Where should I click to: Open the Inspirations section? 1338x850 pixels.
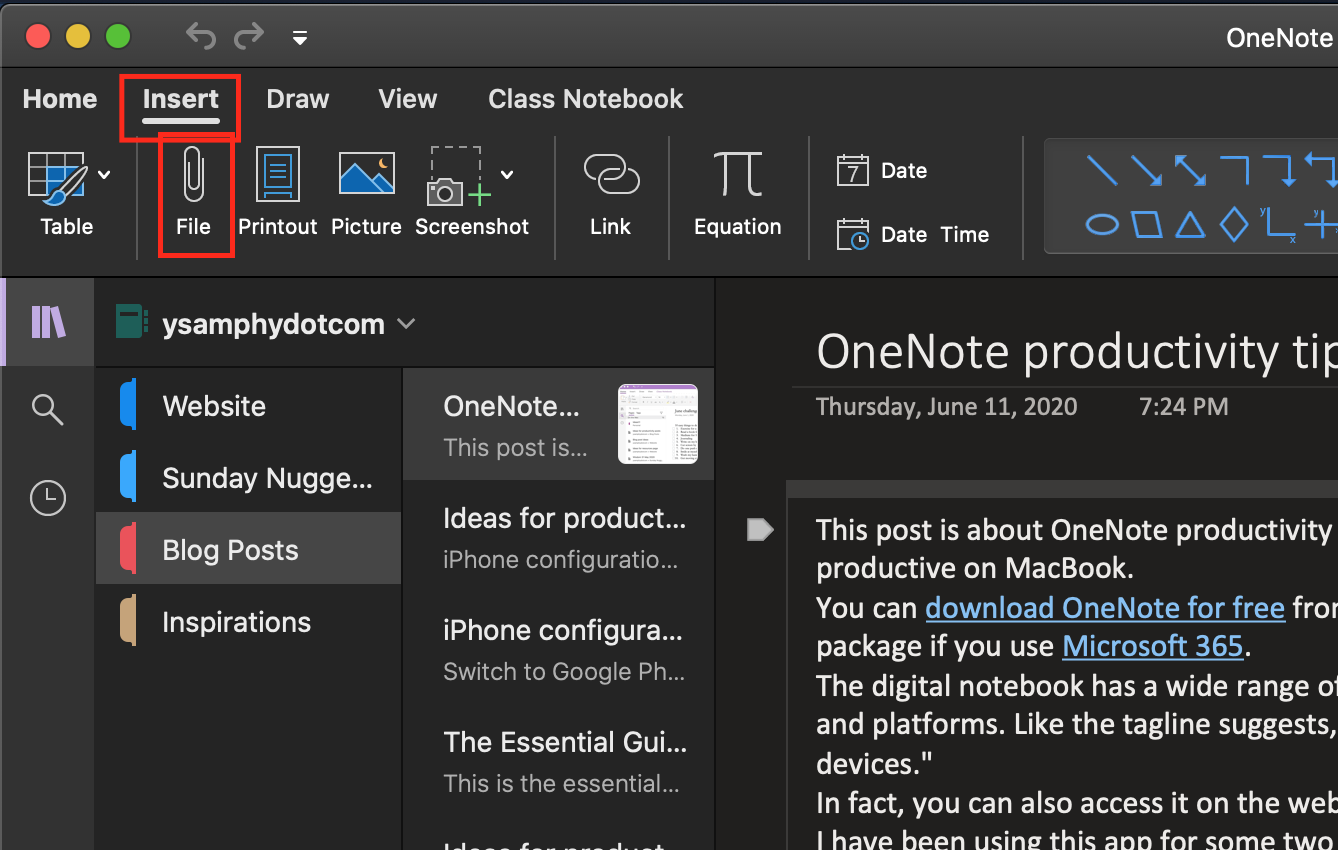click(x=249, y=622)
